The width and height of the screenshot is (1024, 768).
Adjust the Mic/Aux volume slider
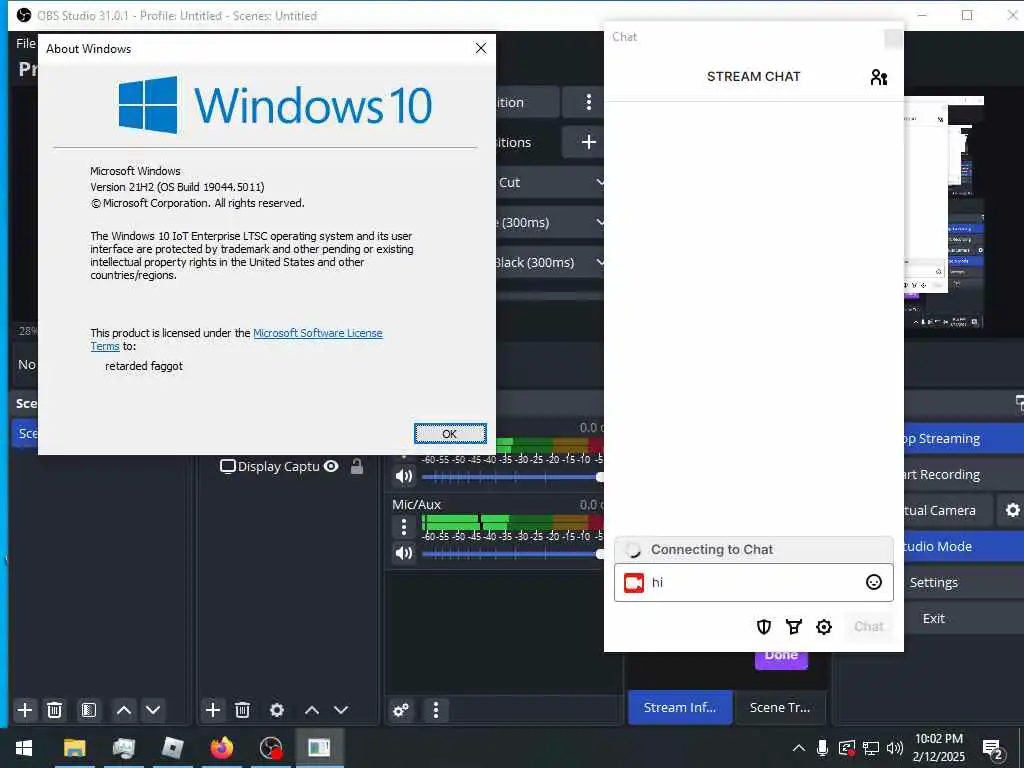point(512,554)
